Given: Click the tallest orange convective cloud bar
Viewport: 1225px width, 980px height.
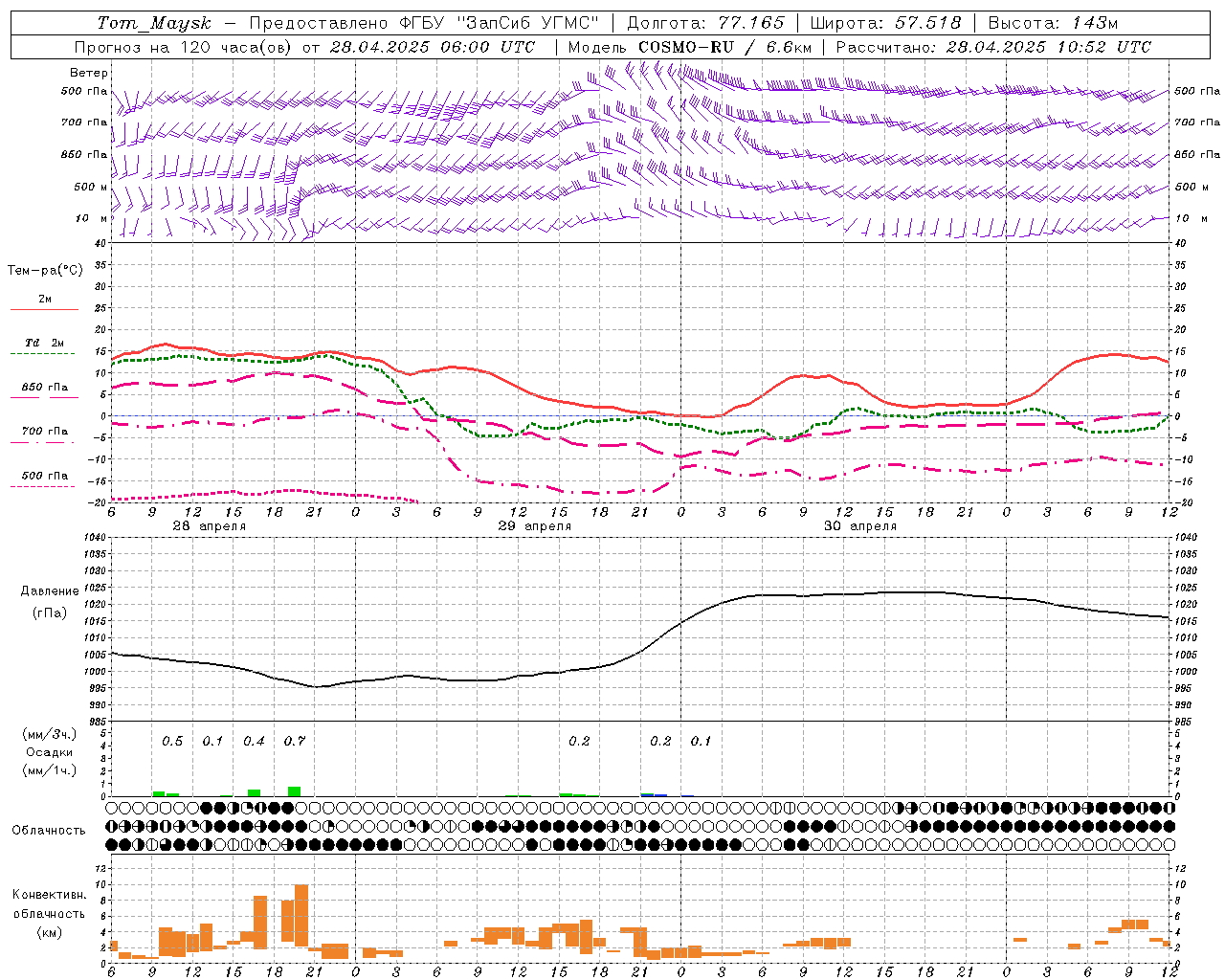Looking at the screenshot, I should [x=301, y=916].
